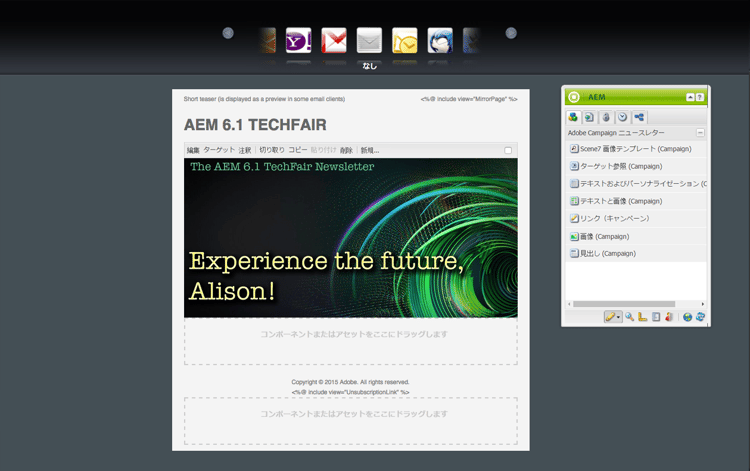Screen dimensions: 750x471
Task: Click コピー in component edit bar
Action: pos(298,150)
